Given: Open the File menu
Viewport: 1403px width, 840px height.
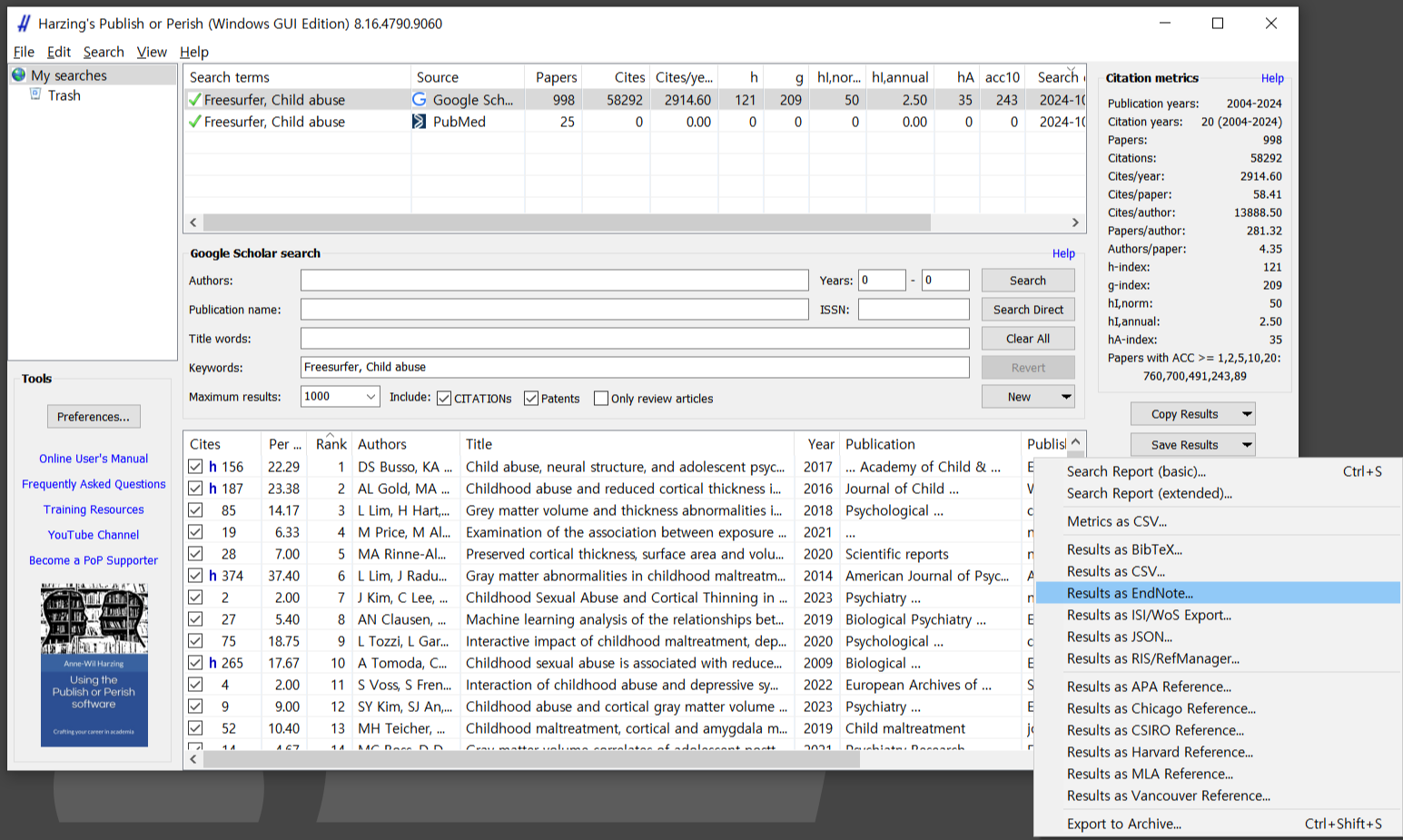Looking at the screenshot, I should tap(24, 52).
